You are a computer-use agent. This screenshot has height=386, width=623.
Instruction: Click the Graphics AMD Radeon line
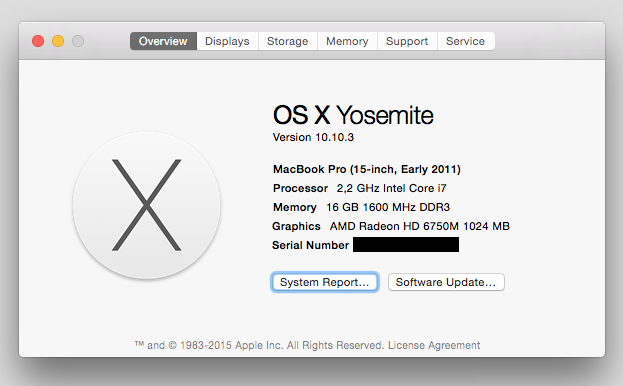tap(391, 226)
